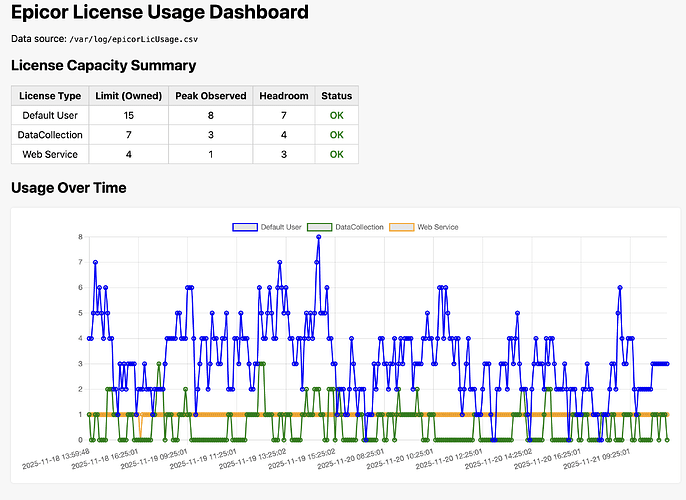686x500 pixels.
Task: Click the y-axis label 0
Action: pyautogui.click(x=80, y=440)
